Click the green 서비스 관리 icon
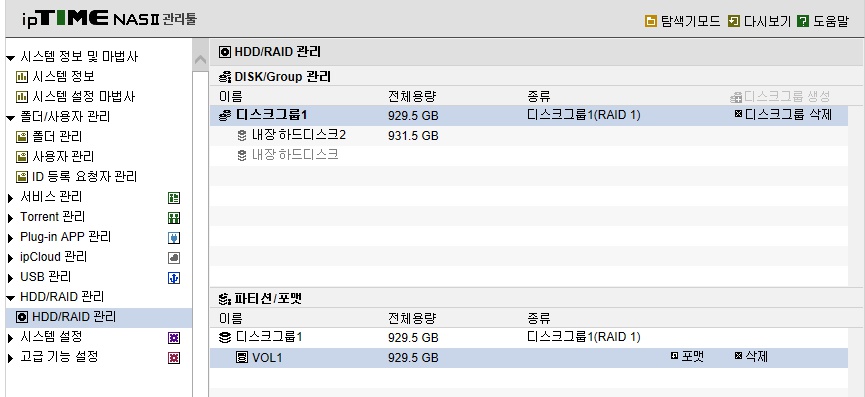This screenshot has height=397, width=865. click(174, 198)
